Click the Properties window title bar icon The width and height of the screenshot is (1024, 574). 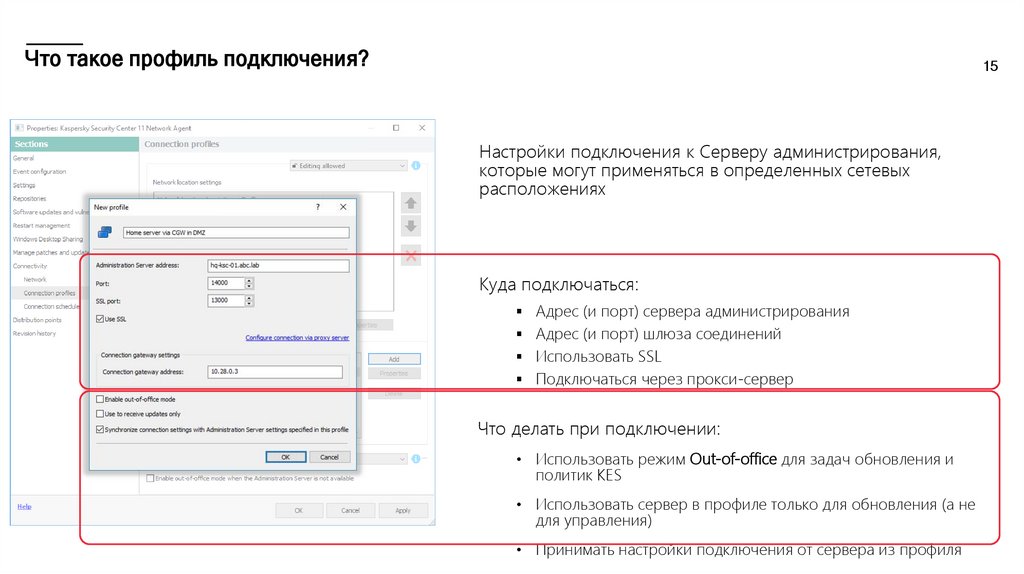click(x=19, y=128)
